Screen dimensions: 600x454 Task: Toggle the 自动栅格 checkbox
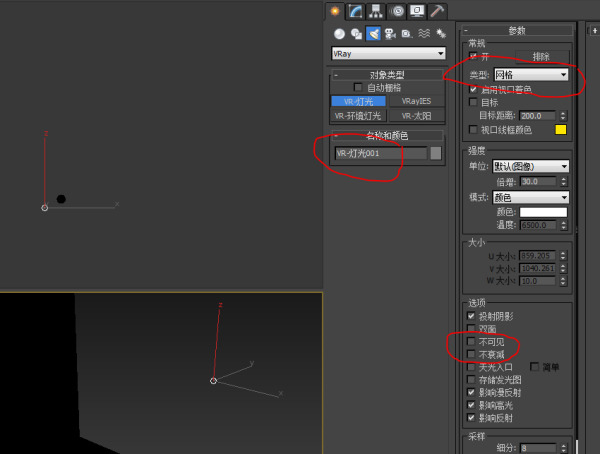click(358, 87)
